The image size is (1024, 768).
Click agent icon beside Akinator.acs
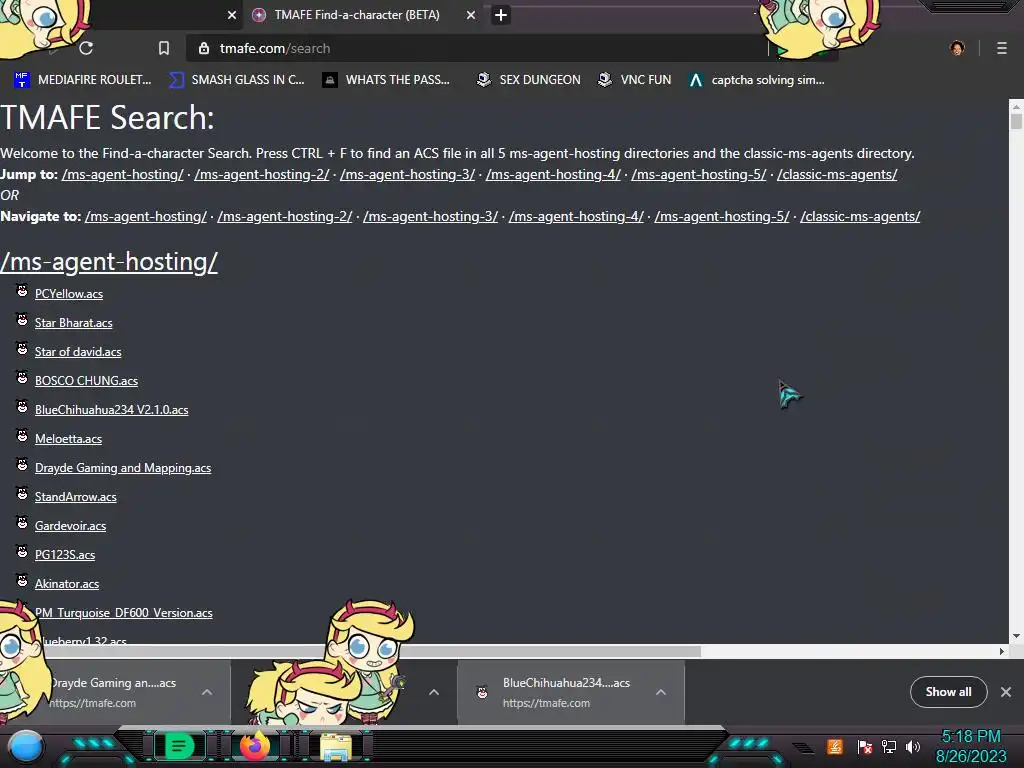coord(22,581)
